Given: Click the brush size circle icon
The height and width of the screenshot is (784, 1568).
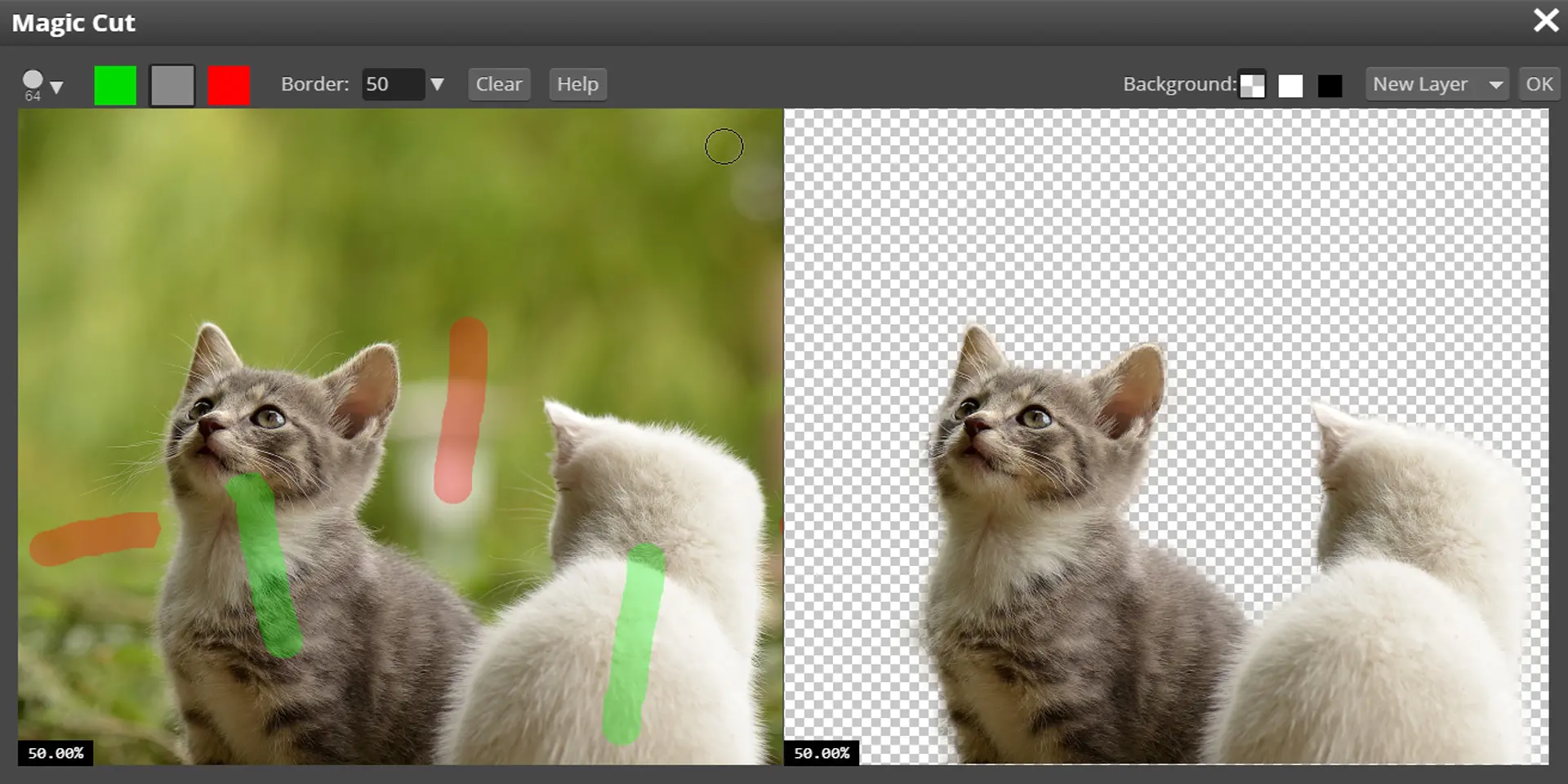Looking at the screenshot, I should 33,80.
